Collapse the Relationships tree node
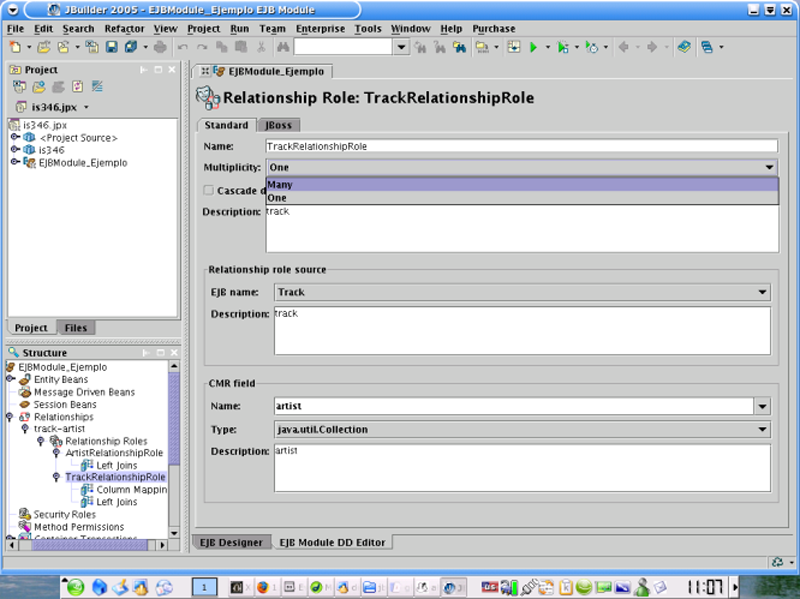800x599 pixels. pos(11,417)
